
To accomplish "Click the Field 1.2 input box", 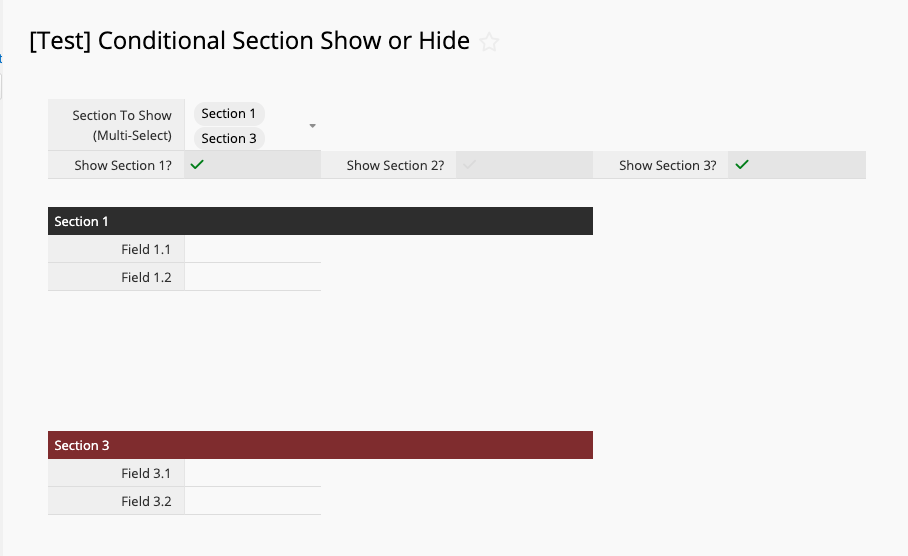I will click(x=252, y=277).
